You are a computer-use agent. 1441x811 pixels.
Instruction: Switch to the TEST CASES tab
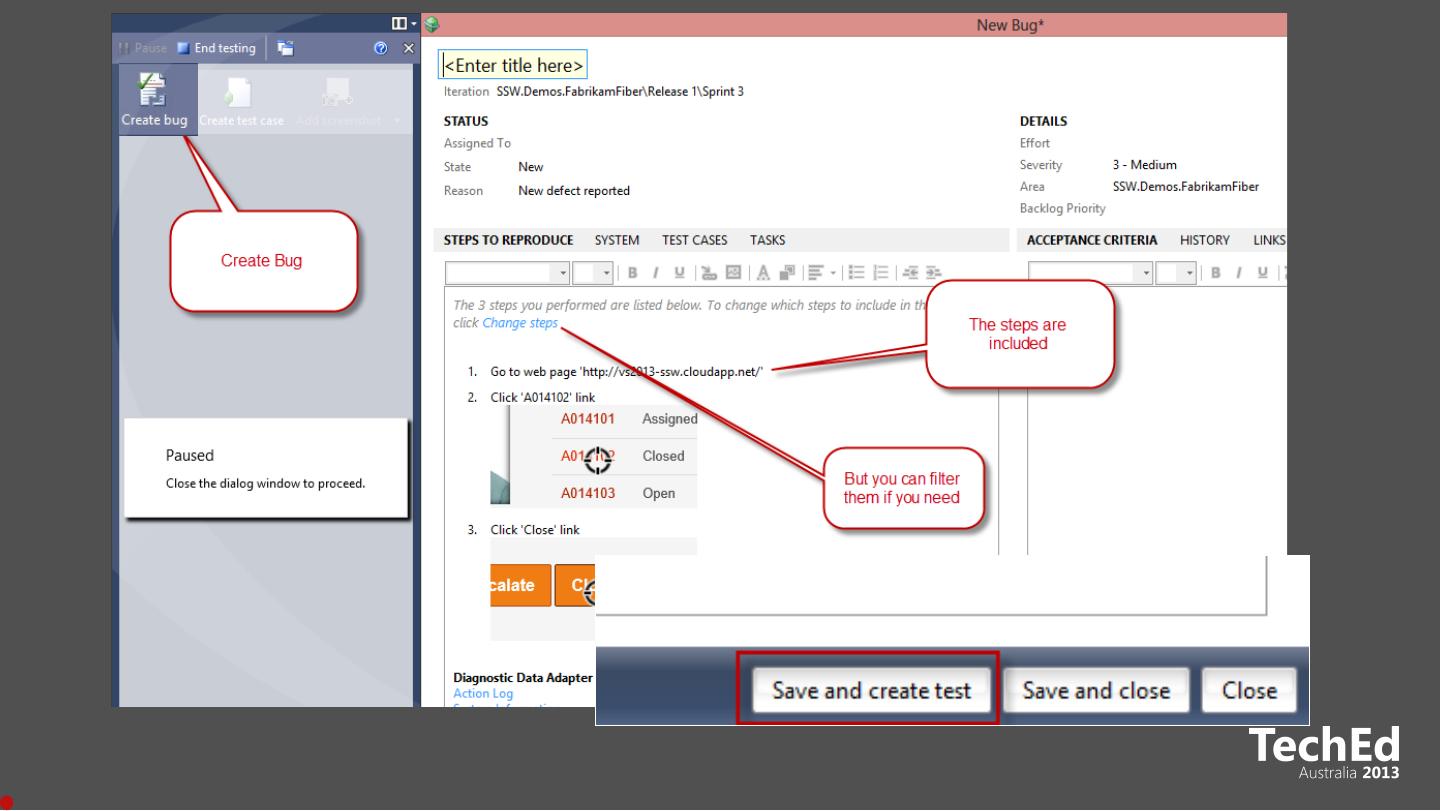point(694,240)
